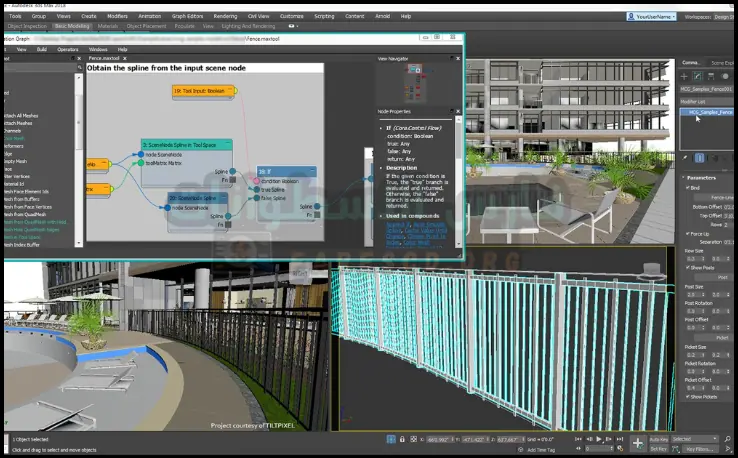738x458 pixels.
Task: Switch to the Basic Modeling tab
Action: [70, 26]
